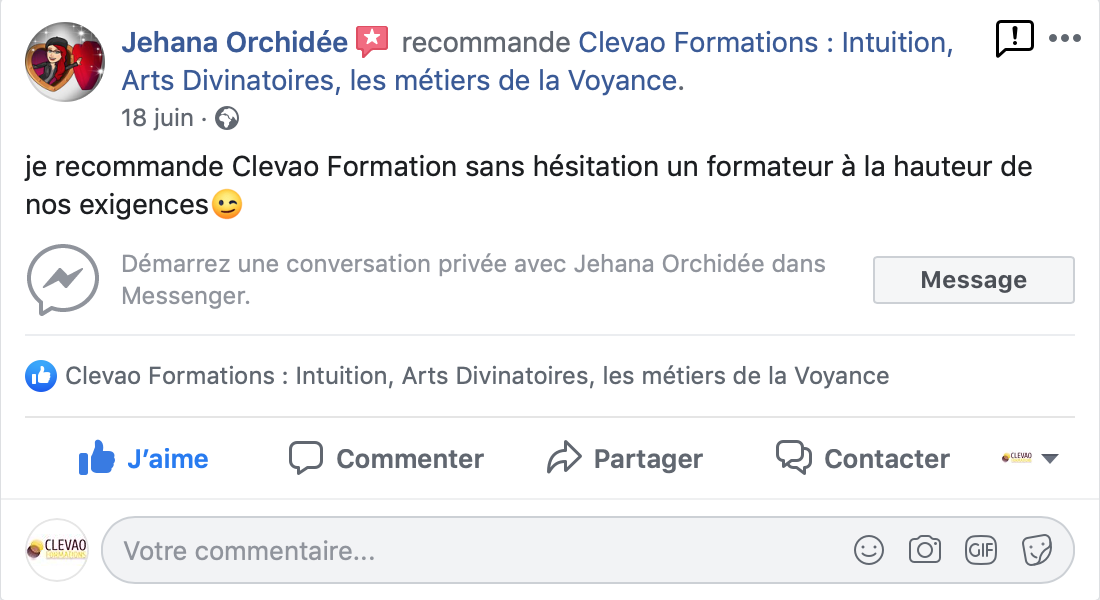The height and width of the screenshot is (600, 1100).
Task: Click the public globe privacy icon
Action: click(227, 118)
